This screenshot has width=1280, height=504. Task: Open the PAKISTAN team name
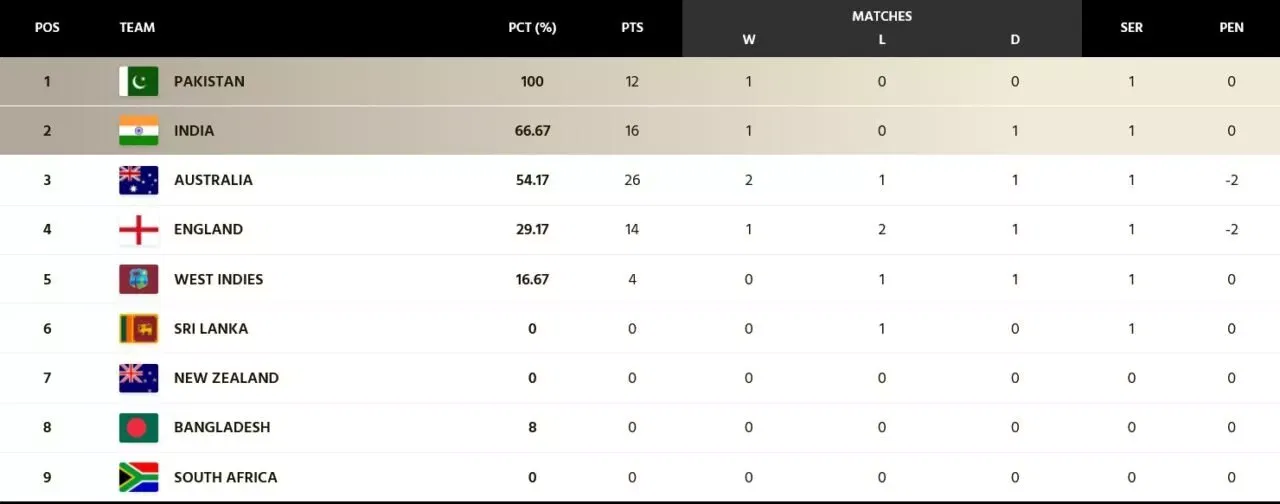tap(209, 81)
